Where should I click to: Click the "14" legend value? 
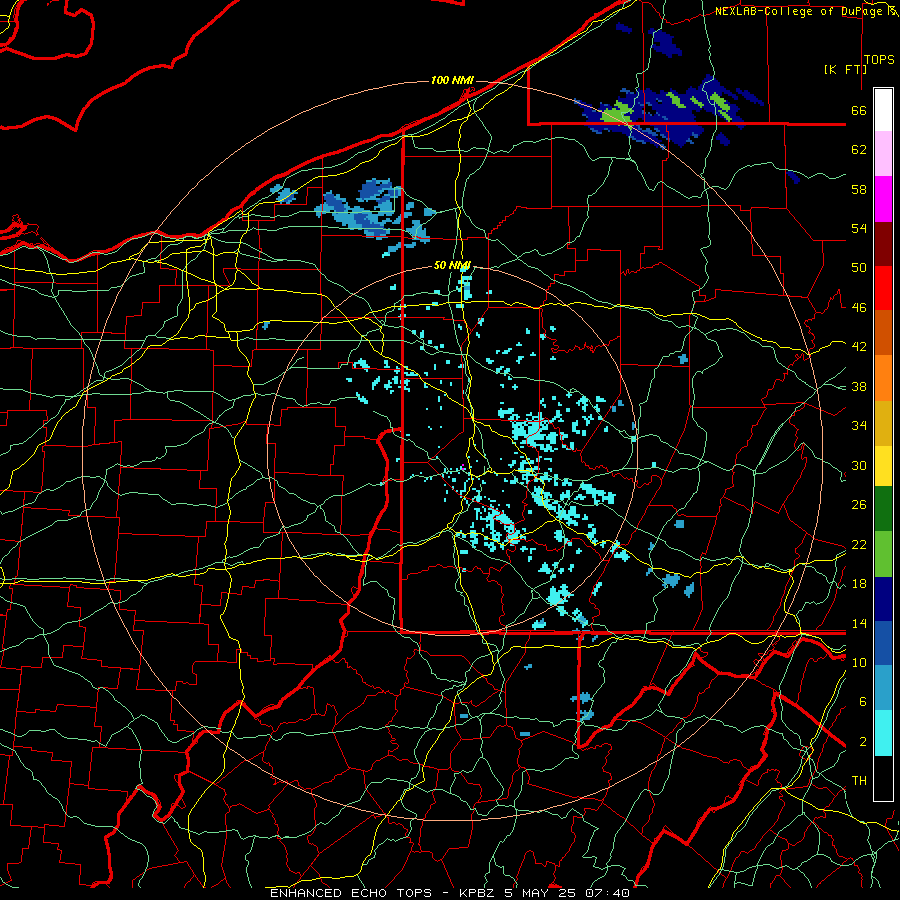click(859, 623)
